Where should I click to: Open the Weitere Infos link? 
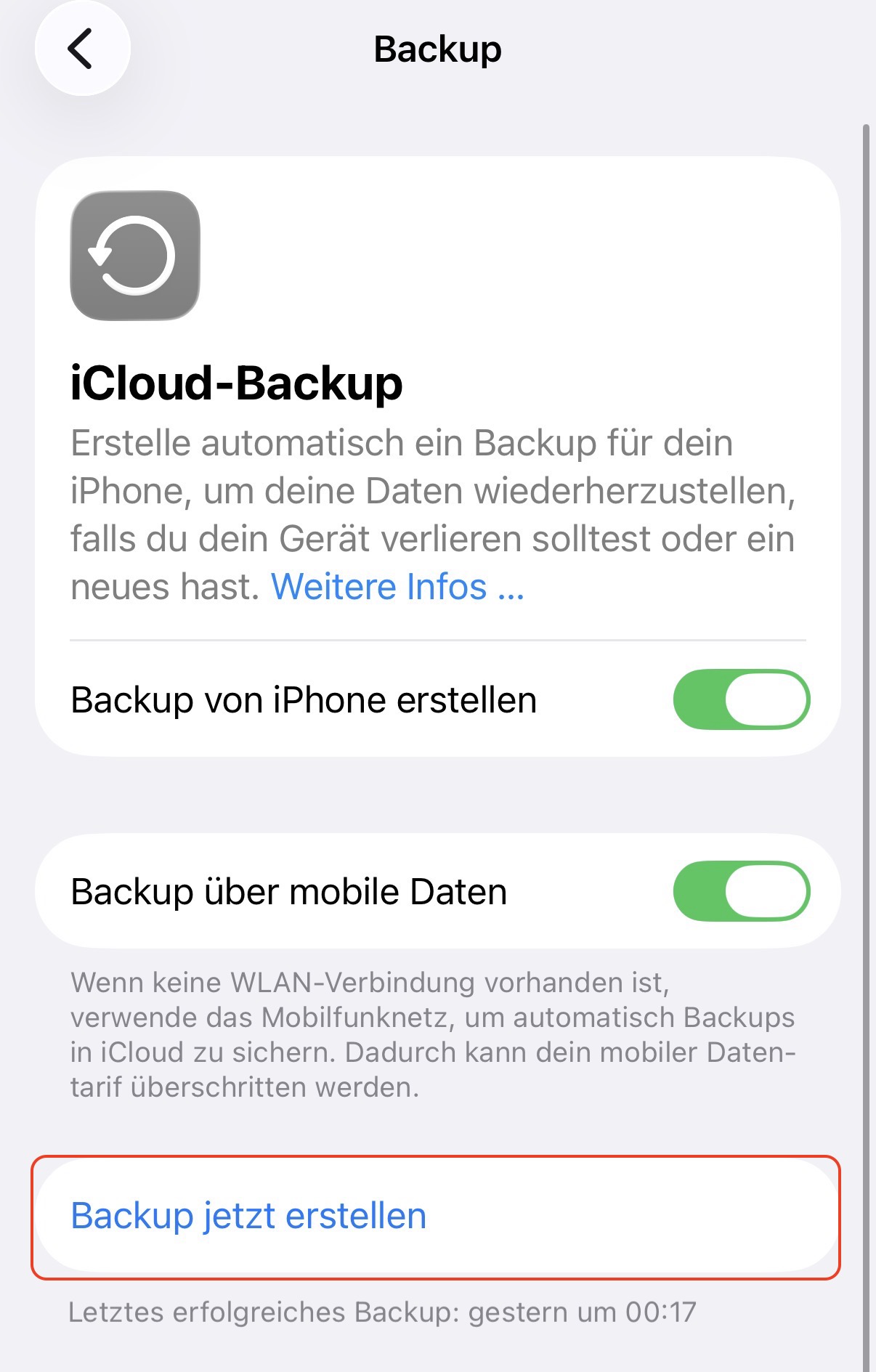[x=397, y=587]
